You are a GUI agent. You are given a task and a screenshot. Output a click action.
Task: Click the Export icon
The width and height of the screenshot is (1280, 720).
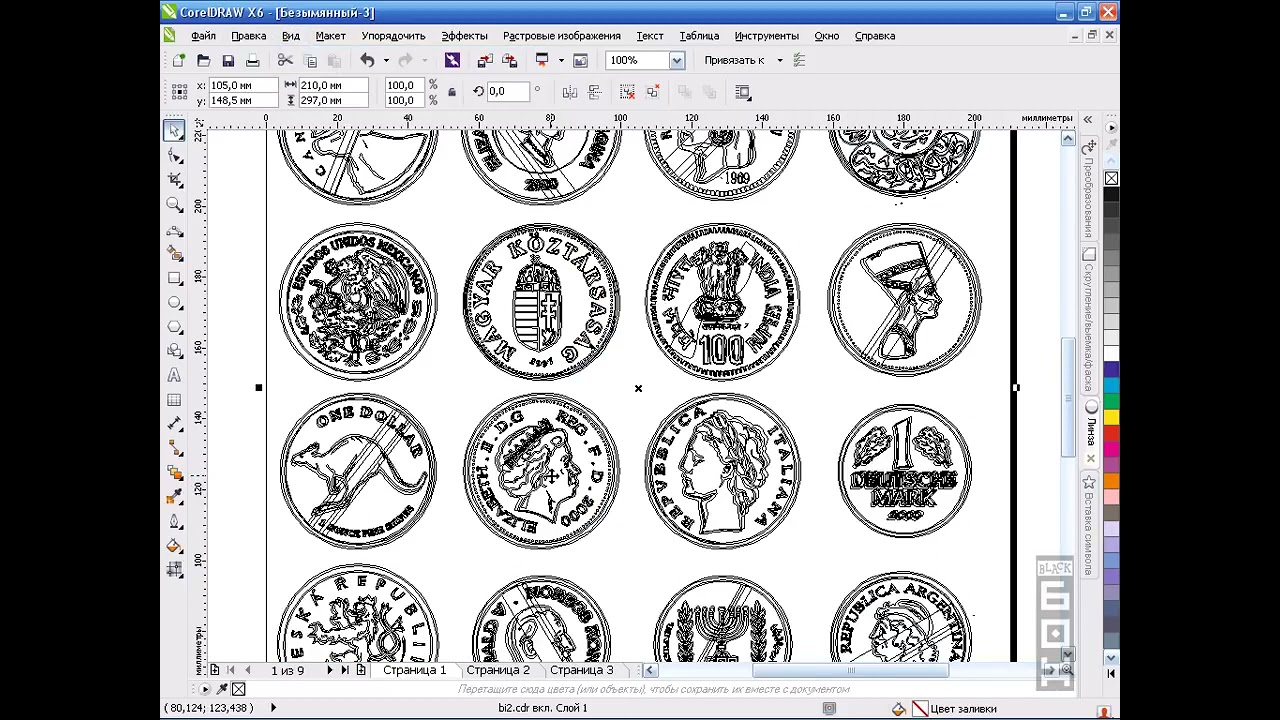(510, 61)
